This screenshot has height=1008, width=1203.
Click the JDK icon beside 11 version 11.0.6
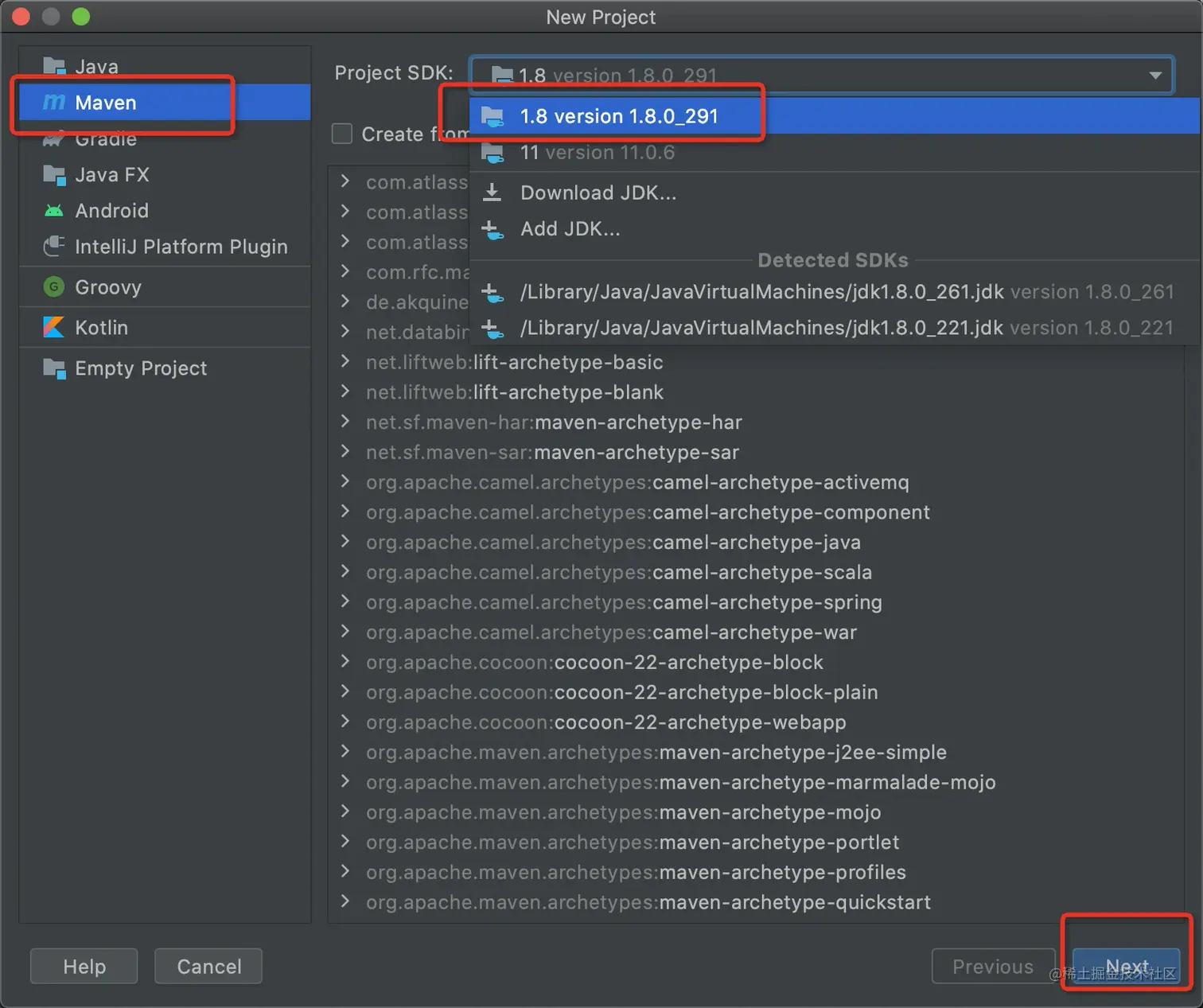(x=492, y=153)
